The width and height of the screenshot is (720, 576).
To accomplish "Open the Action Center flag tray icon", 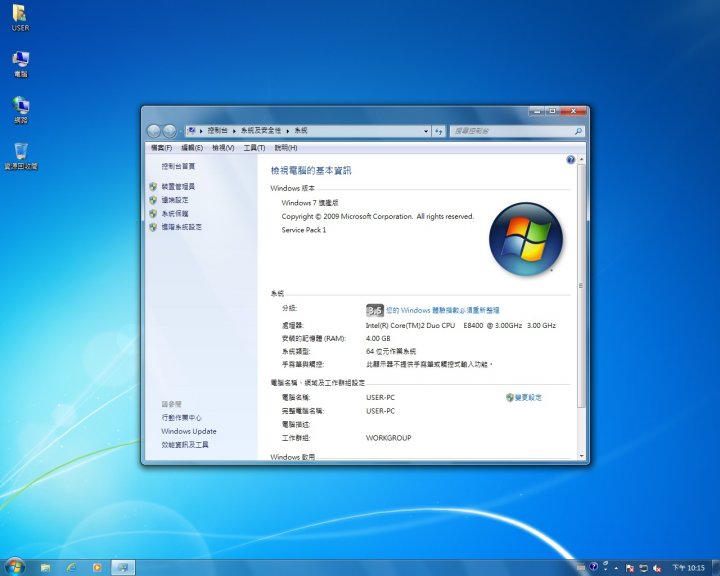I will tap(630, 568).
